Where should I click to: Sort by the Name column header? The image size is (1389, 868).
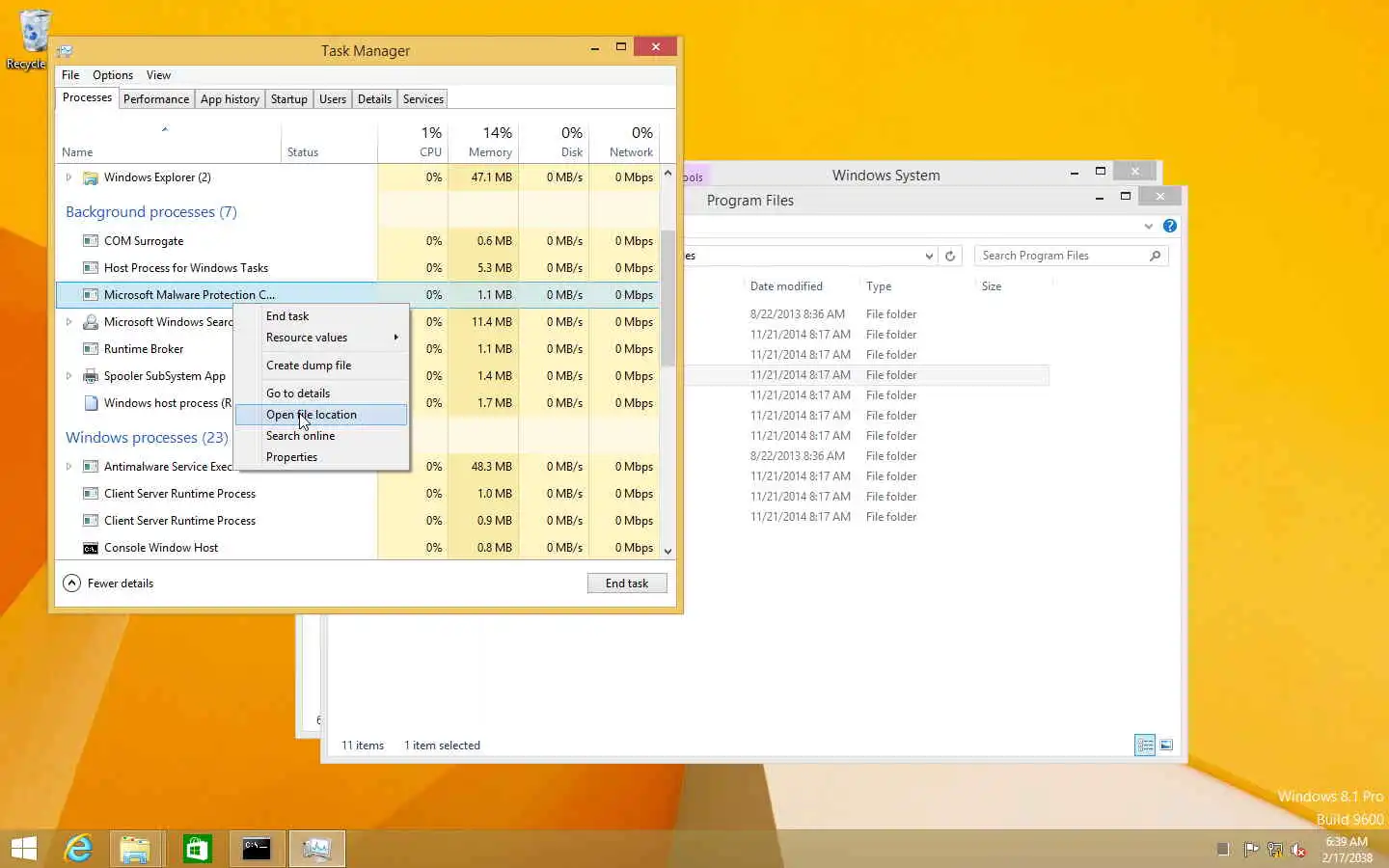point(168,143)
